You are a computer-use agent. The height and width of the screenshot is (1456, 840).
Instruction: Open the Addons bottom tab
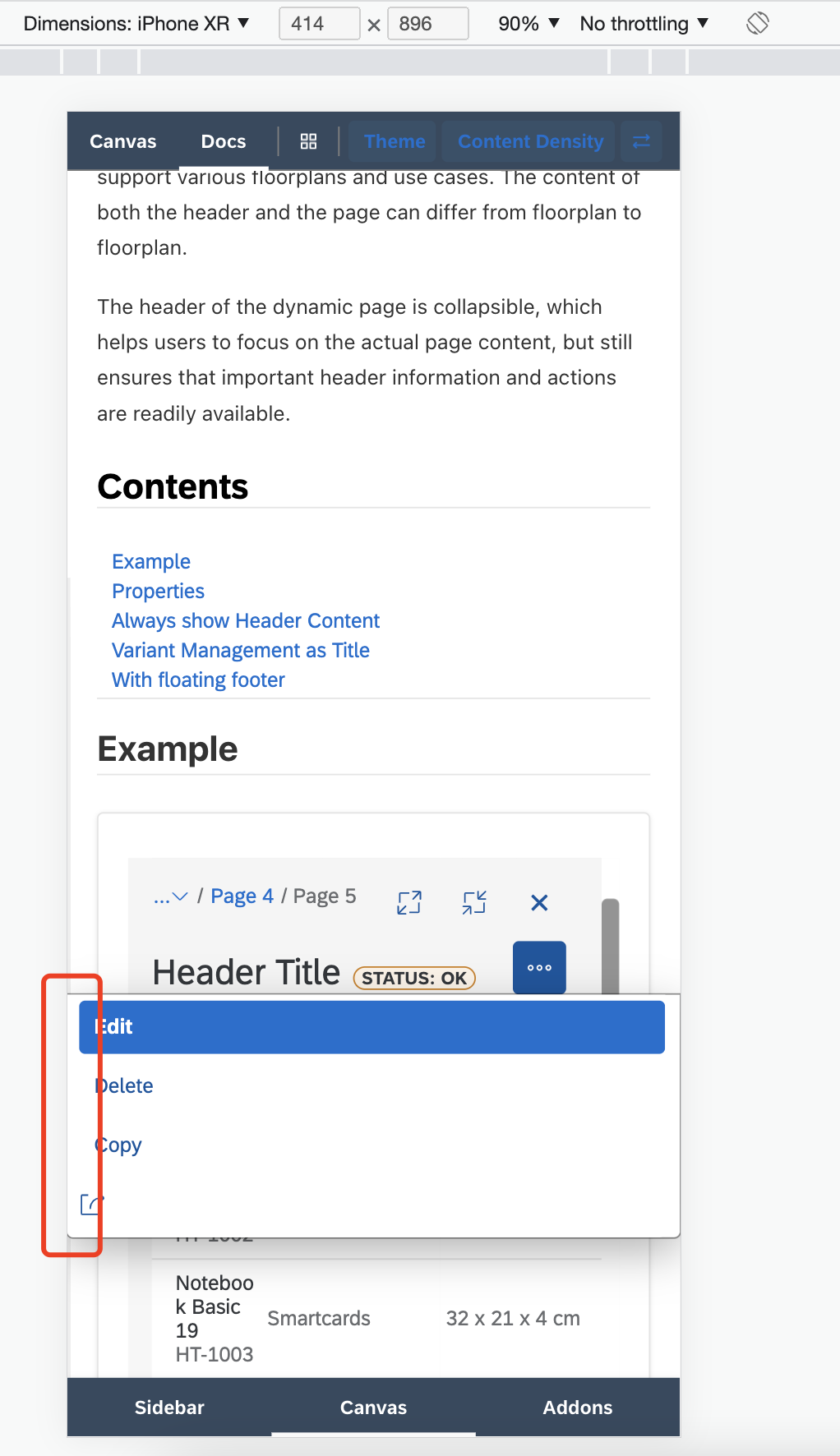point(578,1408)
